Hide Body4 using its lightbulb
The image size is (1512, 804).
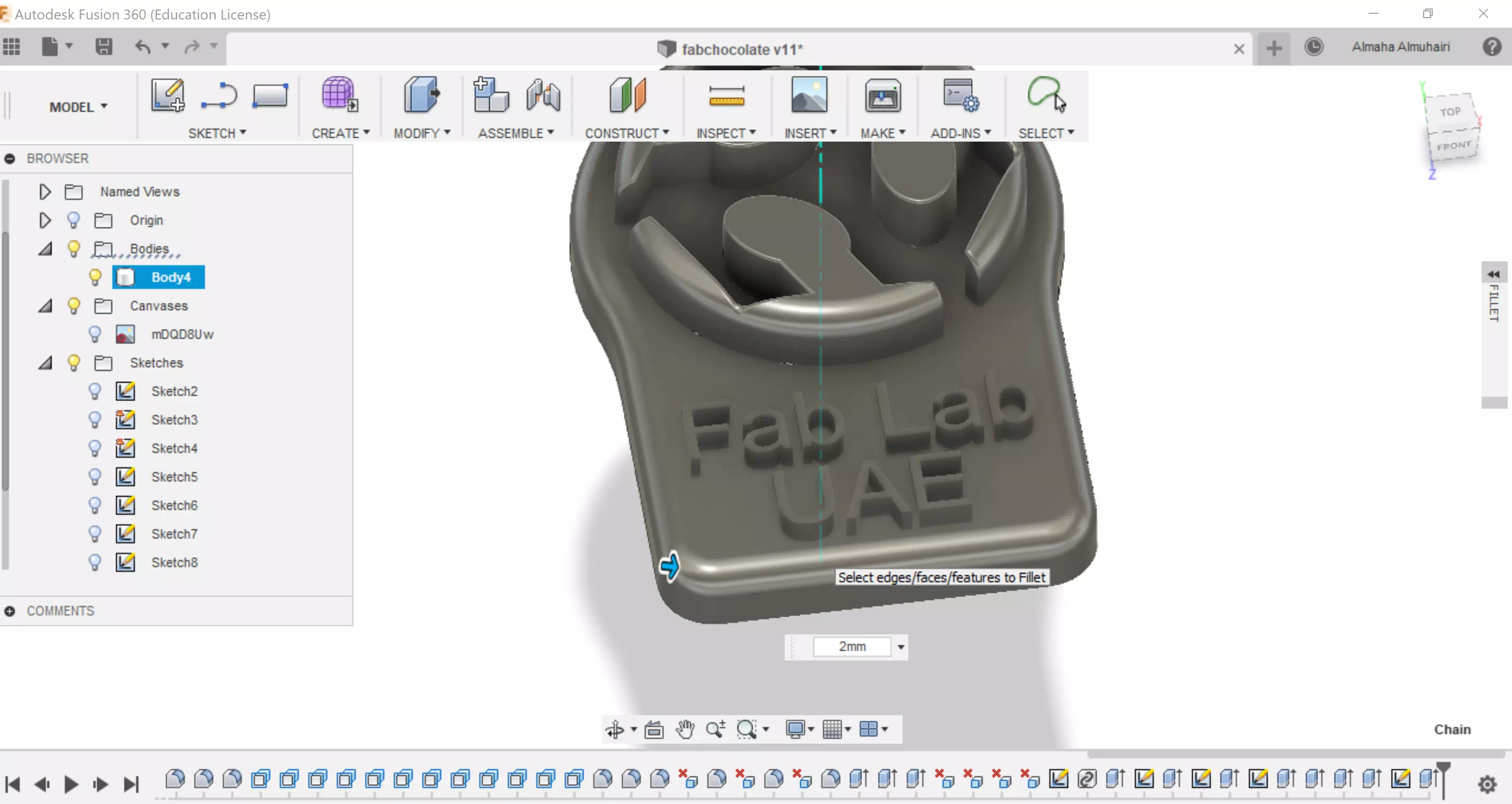(95, 277)
